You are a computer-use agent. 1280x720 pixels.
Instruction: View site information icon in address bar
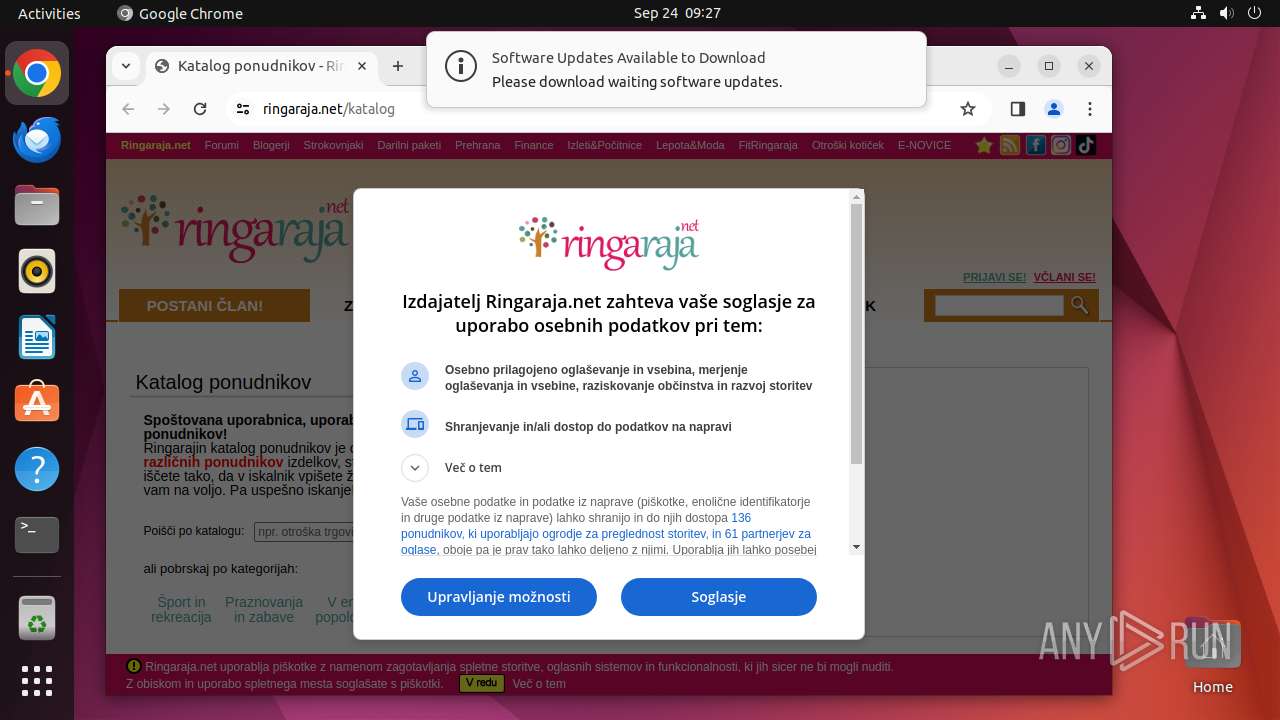[x=243, y=109]
